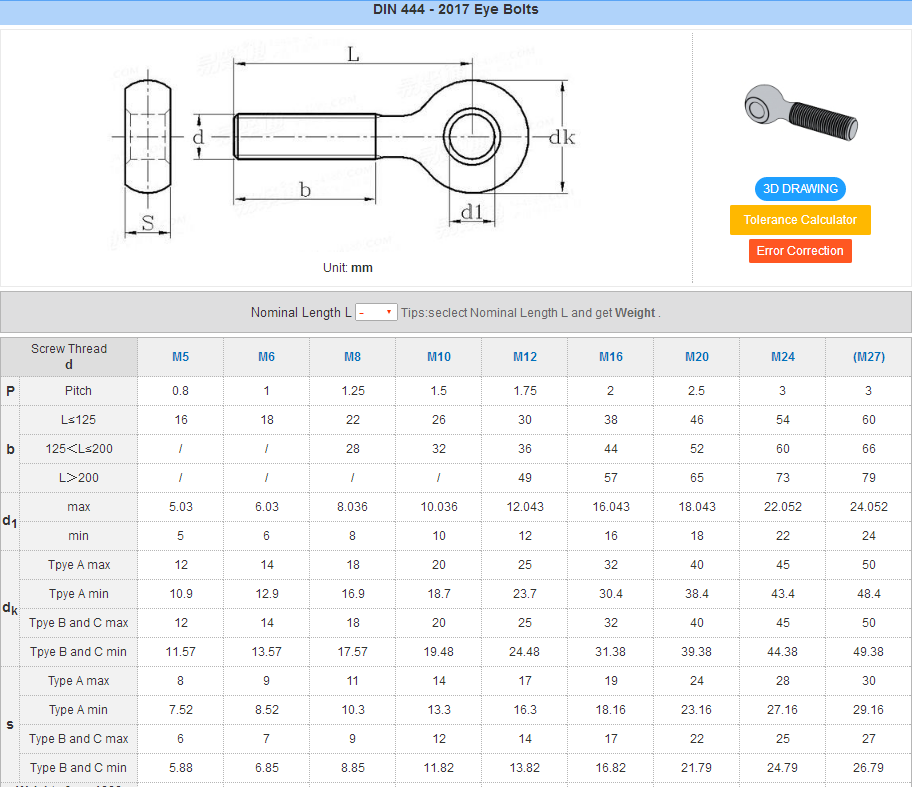Click the 'Type B and C min' s row label
Viewport: 915px width, 787px height.
[79, 768]
